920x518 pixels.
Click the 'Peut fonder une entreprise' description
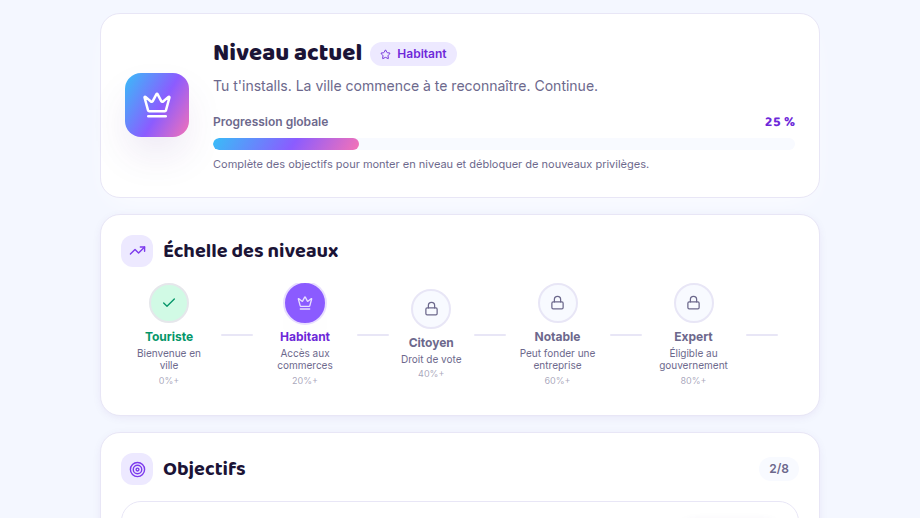pos(557,359)
